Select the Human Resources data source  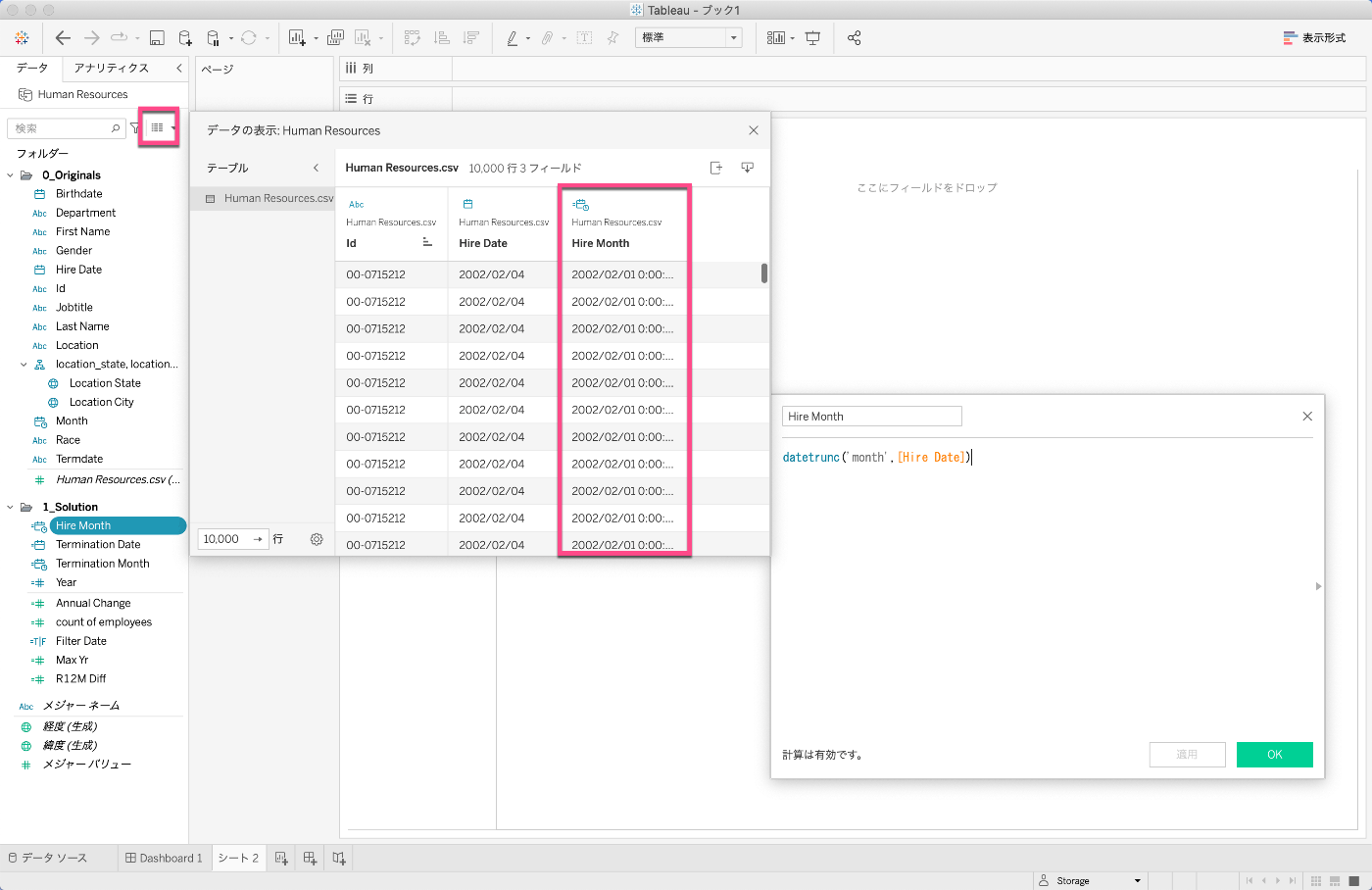coord(82,95)
